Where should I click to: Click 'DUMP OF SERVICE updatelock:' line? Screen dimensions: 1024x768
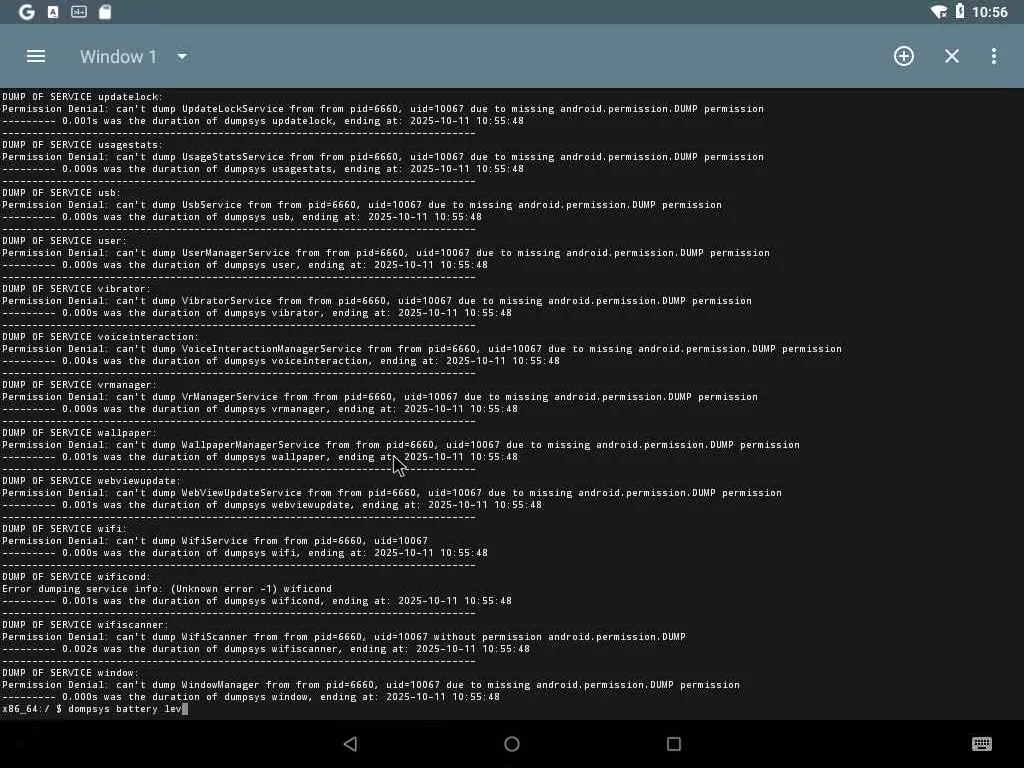[x=82, y=97]
